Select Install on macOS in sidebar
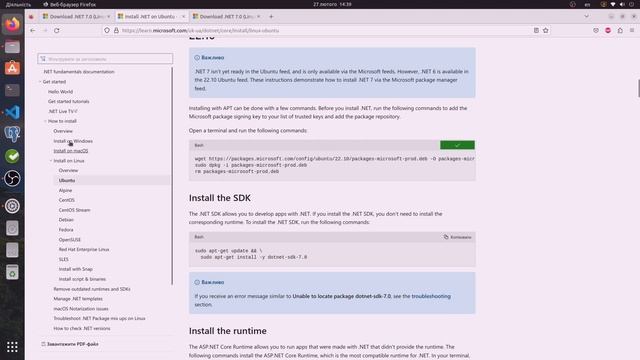Image resolution: width=640 pixels, height=360 pixels. 71,151
